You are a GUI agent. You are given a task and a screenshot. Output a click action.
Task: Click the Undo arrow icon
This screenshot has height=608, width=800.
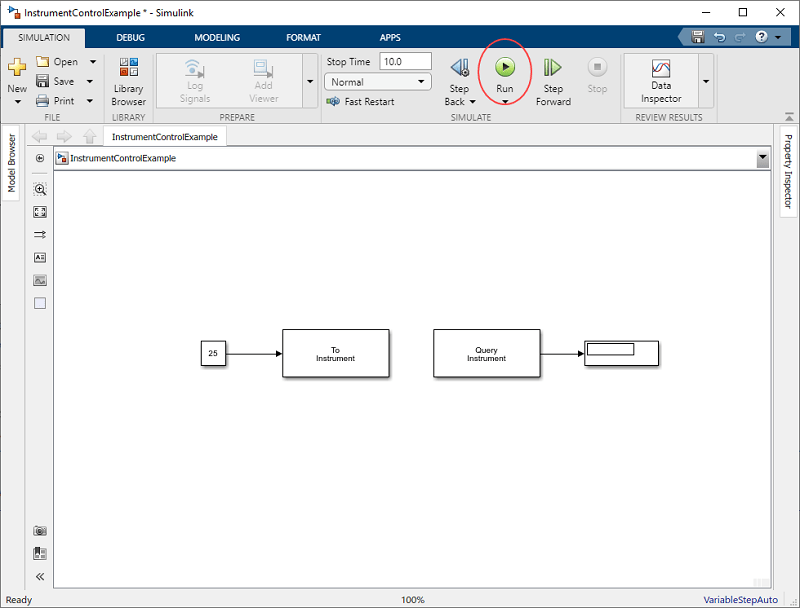point(719,37)
